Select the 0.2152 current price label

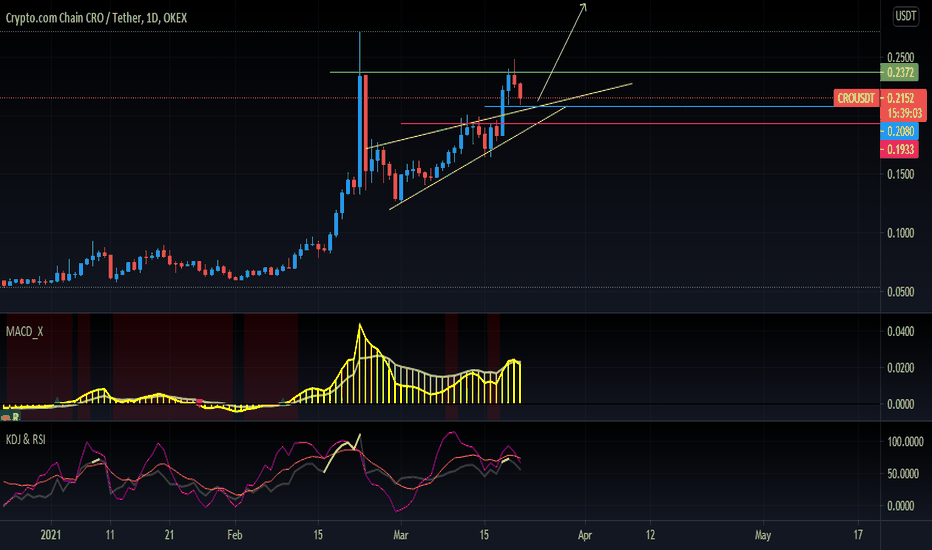tap(901, 98)
